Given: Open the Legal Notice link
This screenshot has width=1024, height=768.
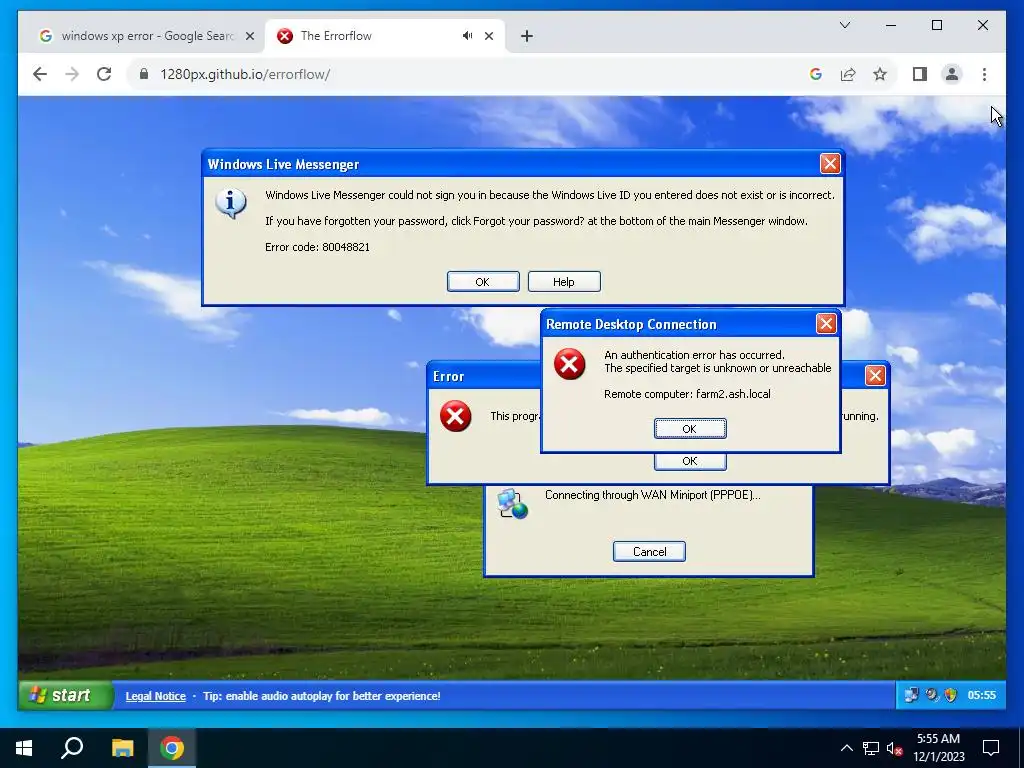Looking at the screenshot, I should coord(155,696).
